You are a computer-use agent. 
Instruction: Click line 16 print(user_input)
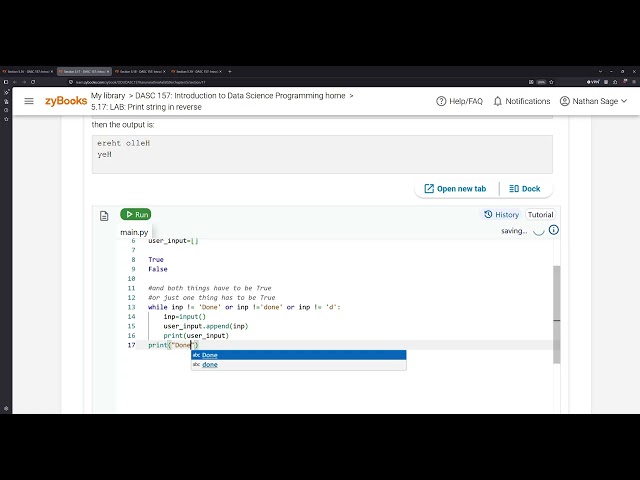tap(196, 336)
